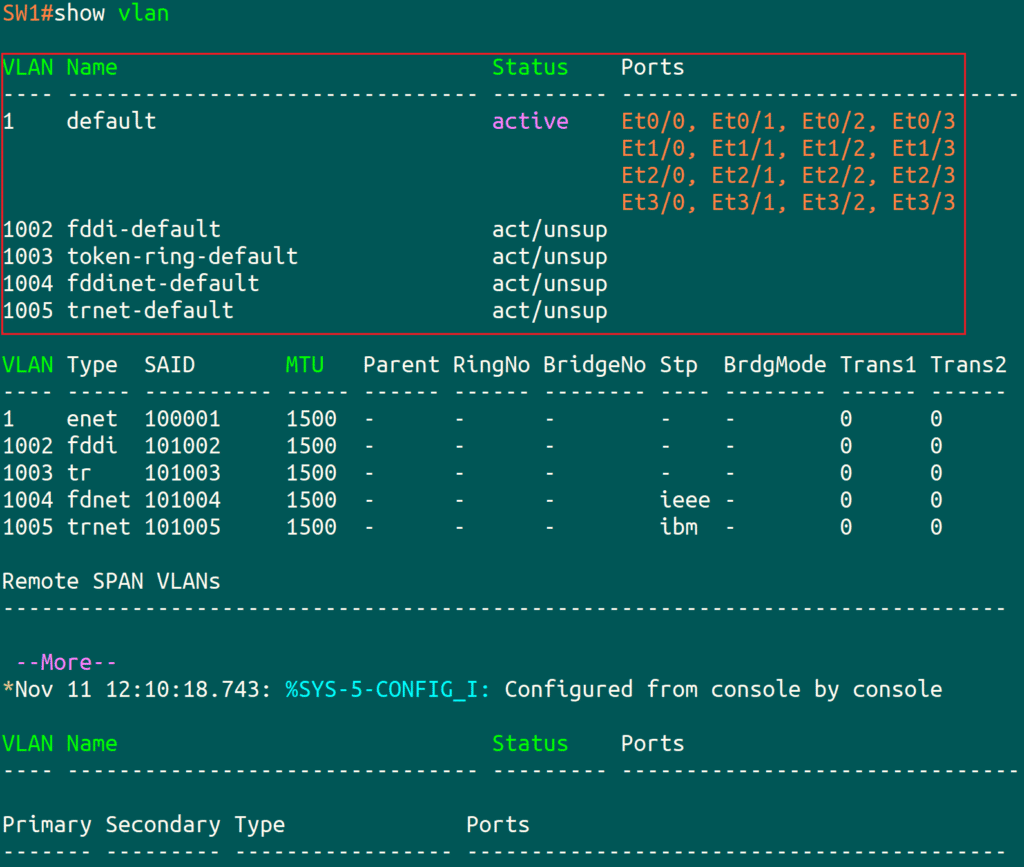
Task: Click the --More-- pager prompt
Action: pos(67,662)
